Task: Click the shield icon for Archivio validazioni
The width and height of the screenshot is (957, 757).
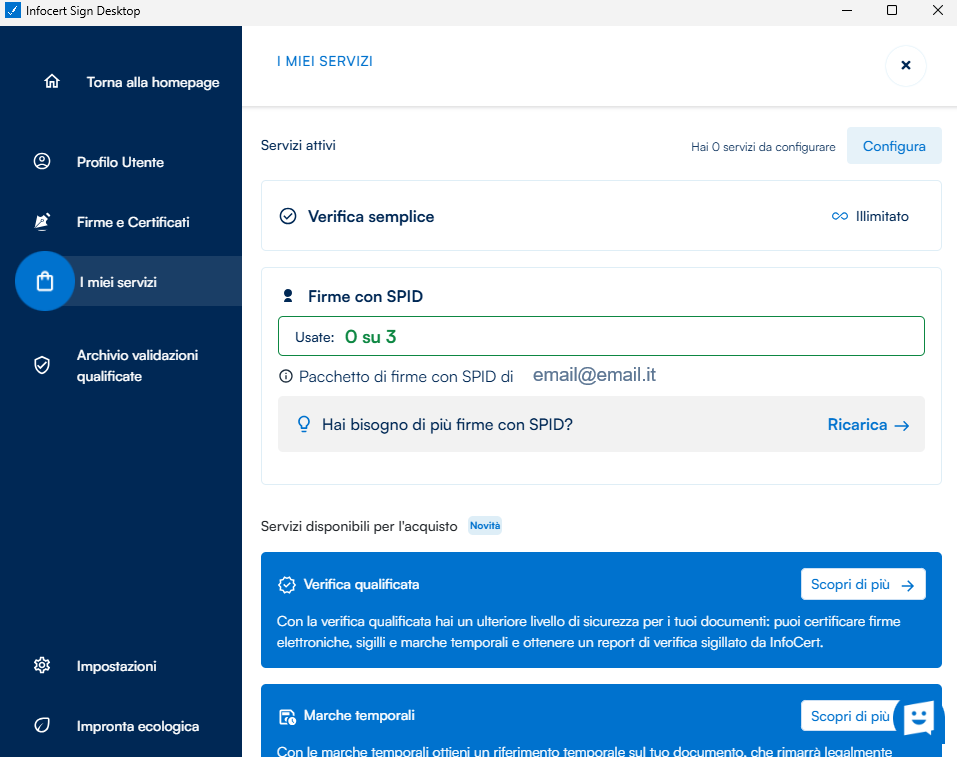Action: tap(42, 365)
